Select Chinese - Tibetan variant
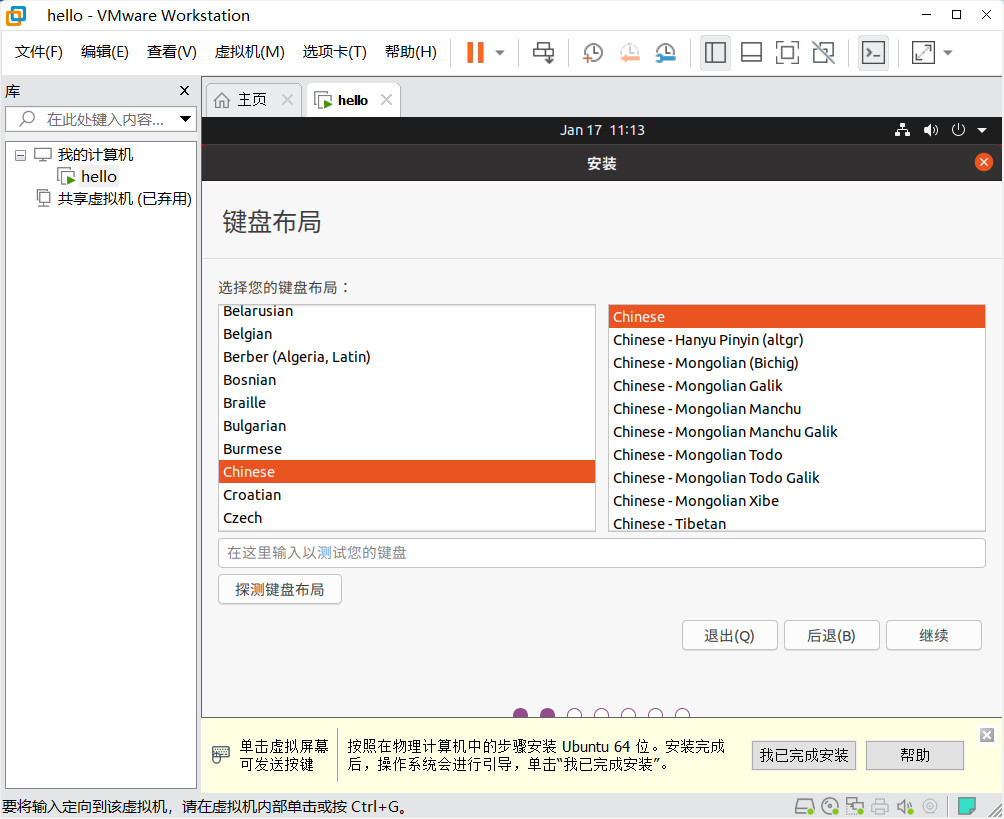 pos(797,523)
